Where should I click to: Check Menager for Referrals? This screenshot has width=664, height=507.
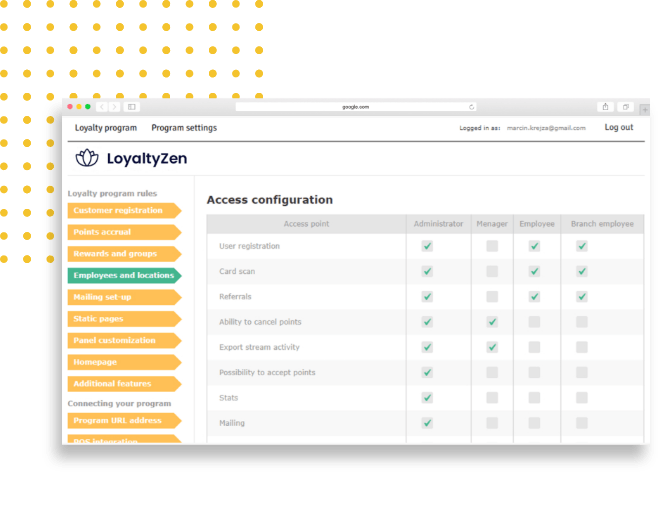492,297
